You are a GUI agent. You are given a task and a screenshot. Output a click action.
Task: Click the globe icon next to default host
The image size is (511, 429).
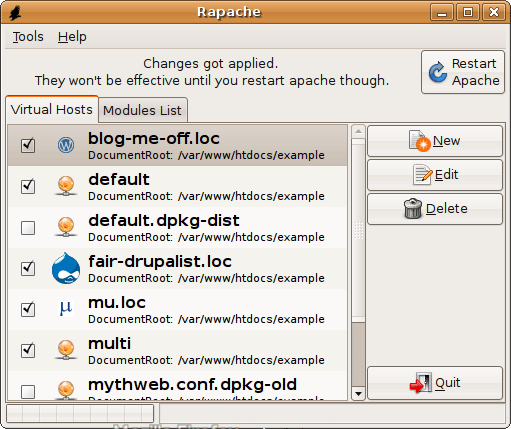[x=66, y=186]
